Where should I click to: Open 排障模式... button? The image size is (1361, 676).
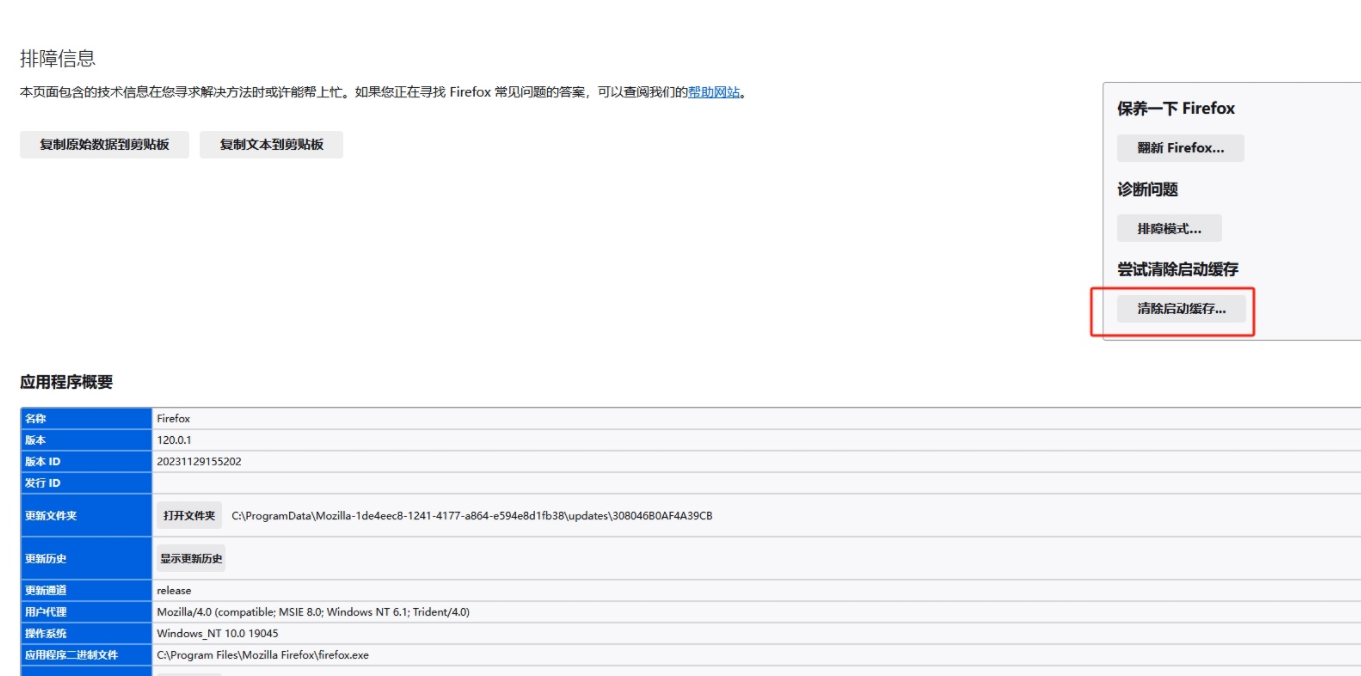1169,229
